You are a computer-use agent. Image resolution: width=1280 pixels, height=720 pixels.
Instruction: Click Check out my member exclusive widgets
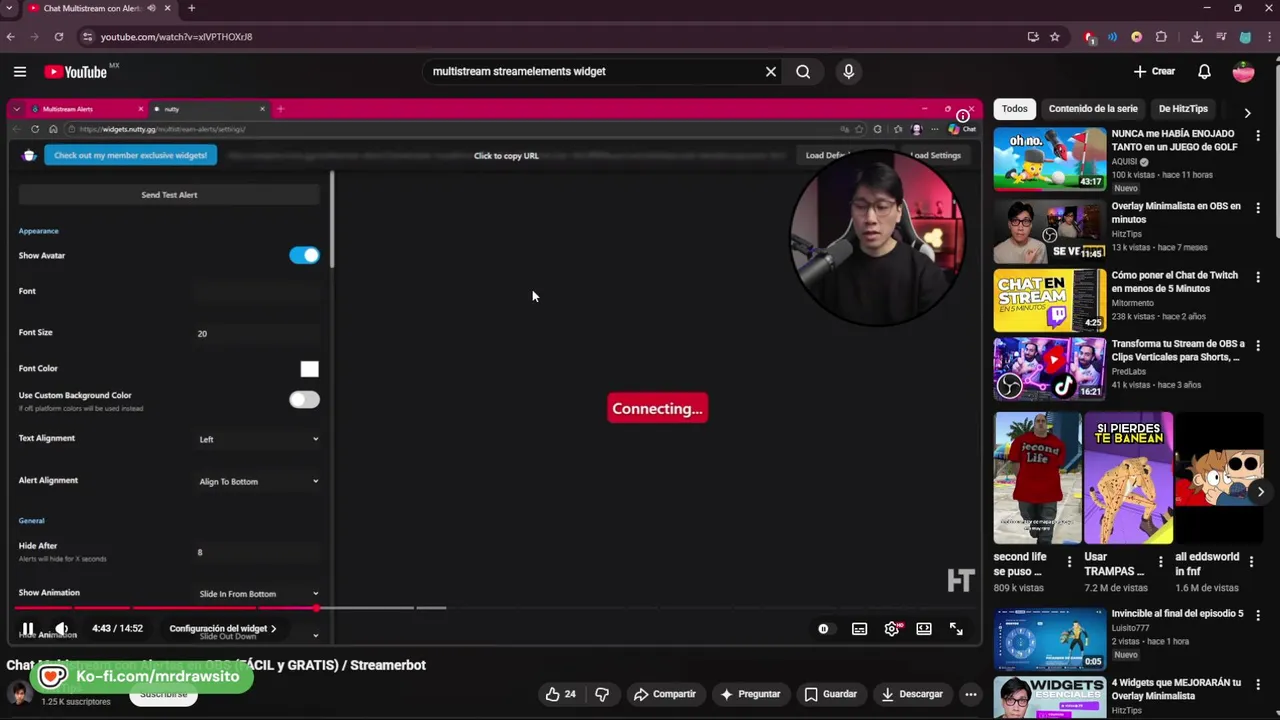pyautogui.click(x=130, y=155)
